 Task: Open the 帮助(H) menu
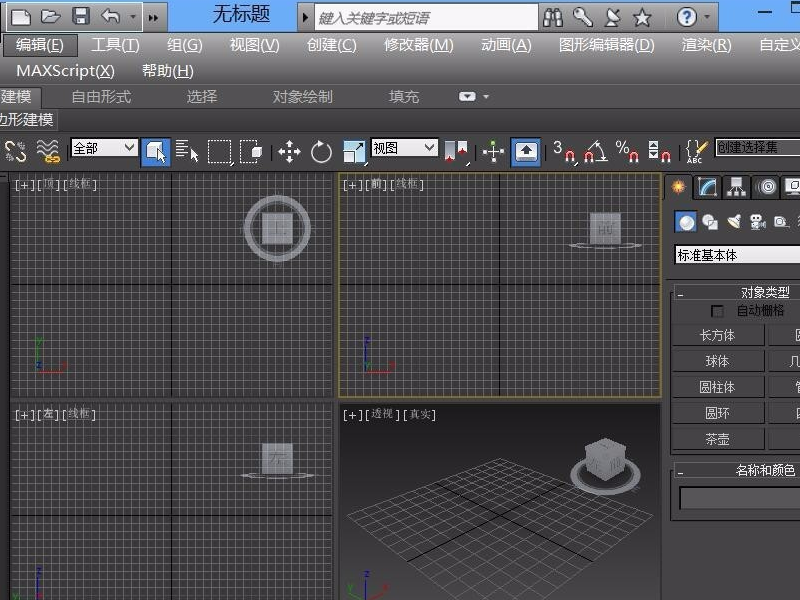pyautogui.click(x=168, y=70)
